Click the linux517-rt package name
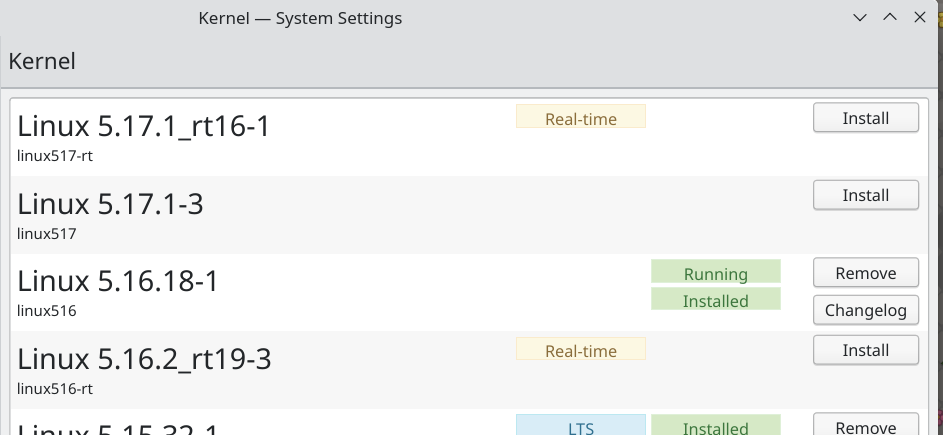This screenshot has width=943, height=435. pos(55,156)
